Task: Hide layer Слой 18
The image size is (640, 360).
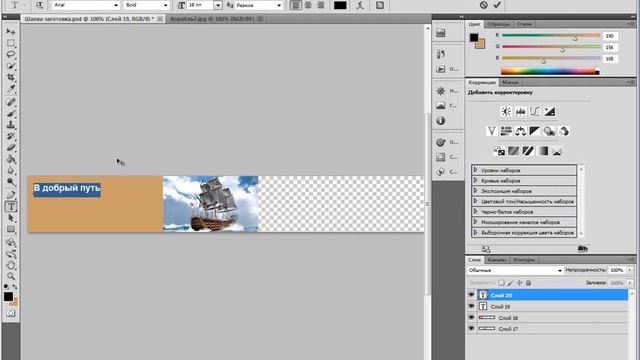Action: coord(471,317)
